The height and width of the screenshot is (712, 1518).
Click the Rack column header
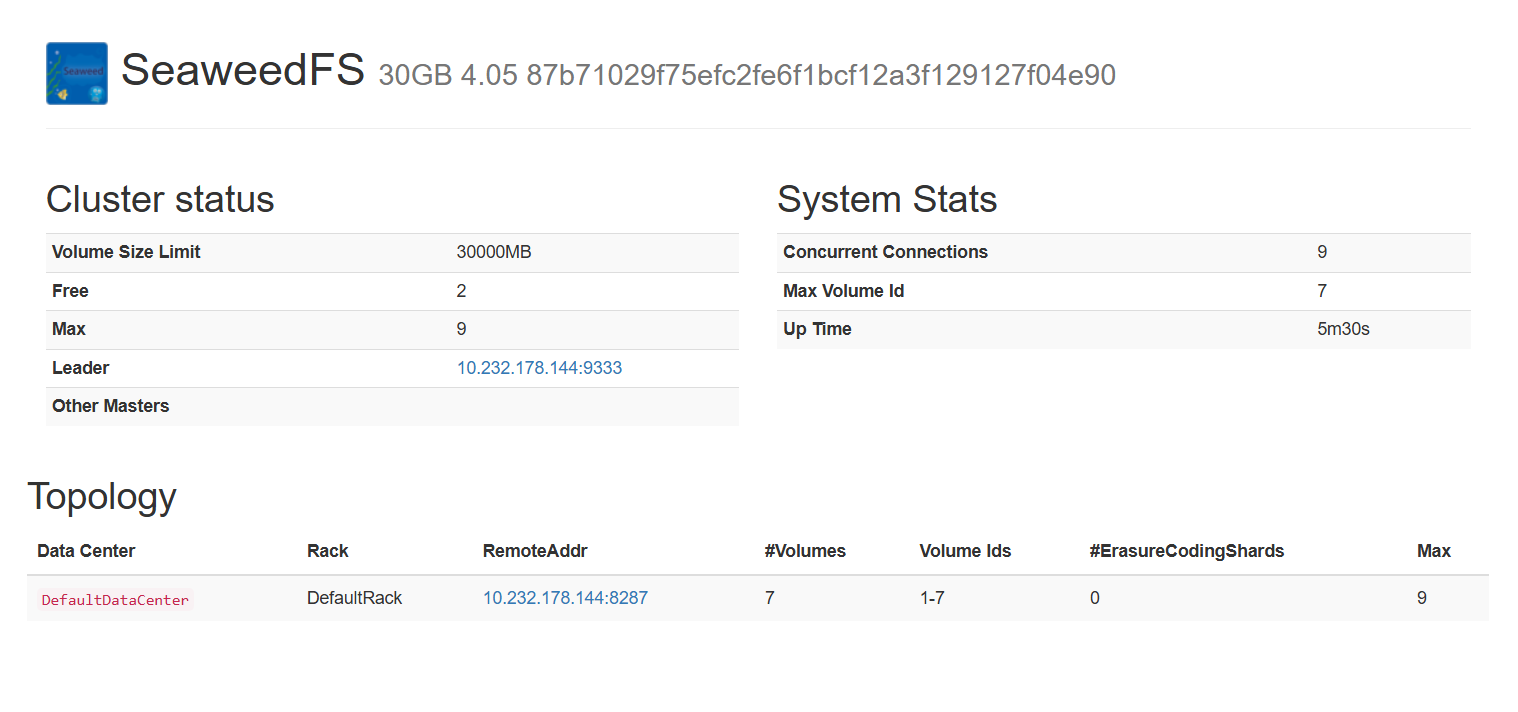coord(328,551)
